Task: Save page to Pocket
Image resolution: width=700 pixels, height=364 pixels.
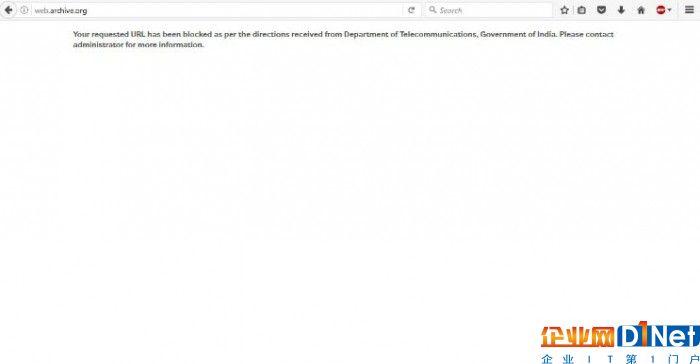Action: [x=601, y=10]
